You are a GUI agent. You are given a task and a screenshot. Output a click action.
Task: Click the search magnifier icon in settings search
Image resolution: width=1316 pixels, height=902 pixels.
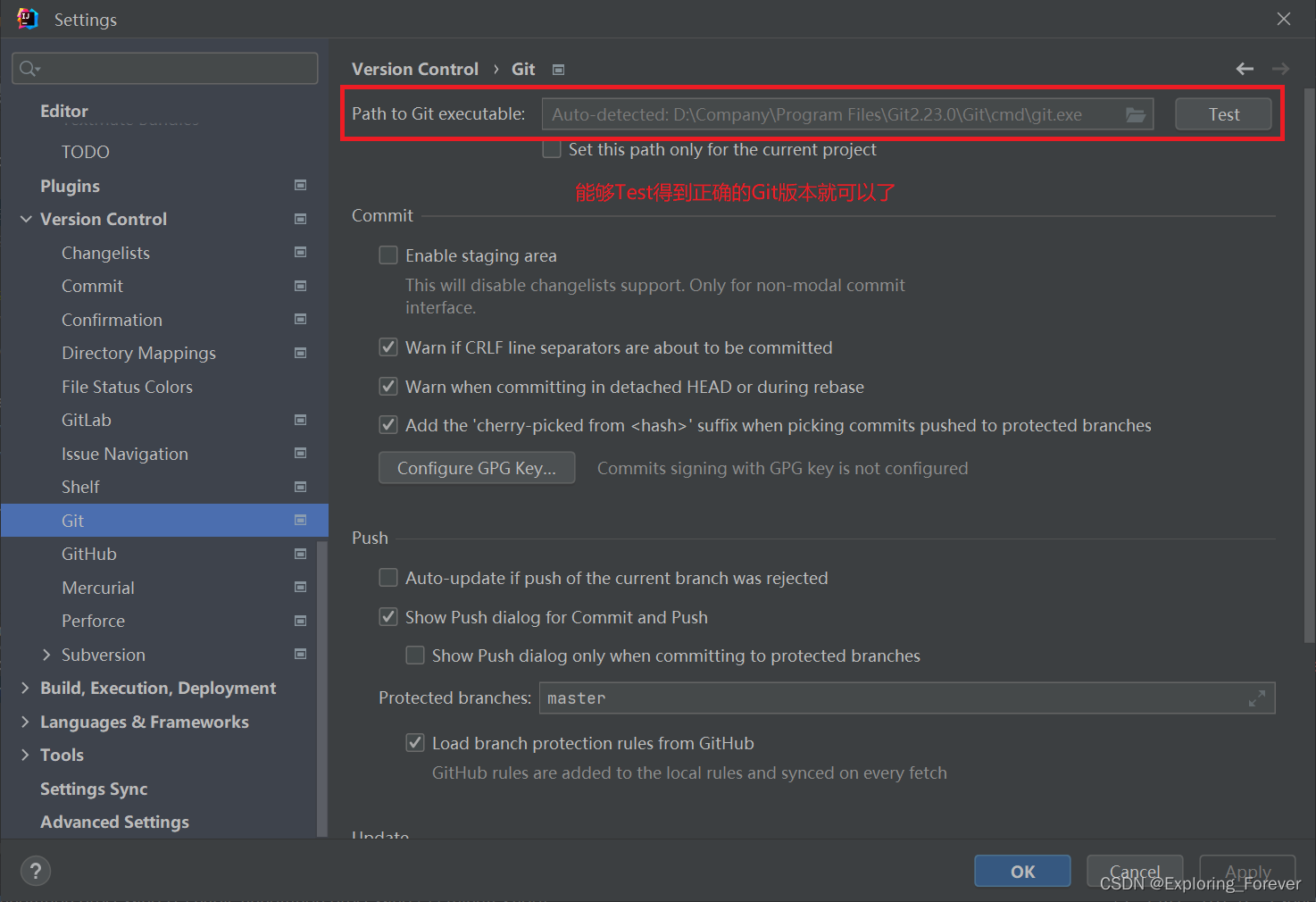click(29, 69)
